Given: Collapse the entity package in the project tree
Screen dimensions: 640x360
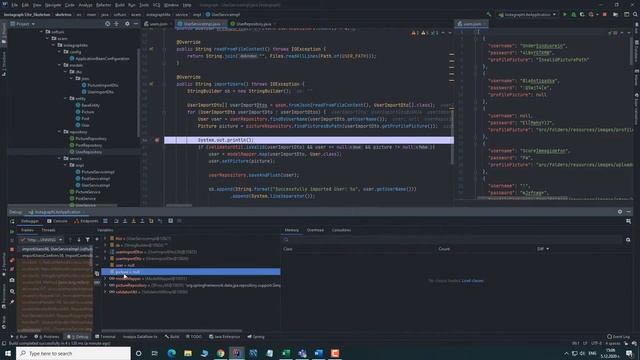Looking at the screenshot, I should point(66,98).
